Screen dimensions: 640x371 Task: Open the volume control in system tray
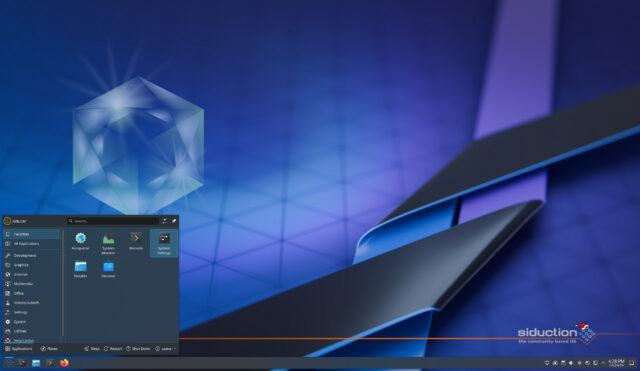click(571, 363)
